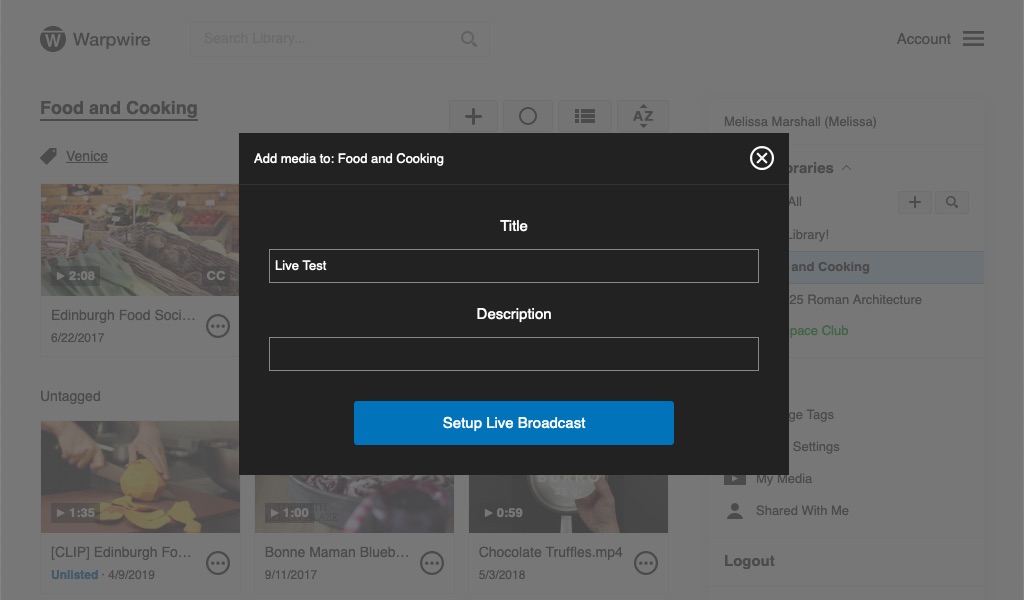Select Roman Architecture library
The height and width of the screenshot is (600, 1024).
tap(856, 300)
